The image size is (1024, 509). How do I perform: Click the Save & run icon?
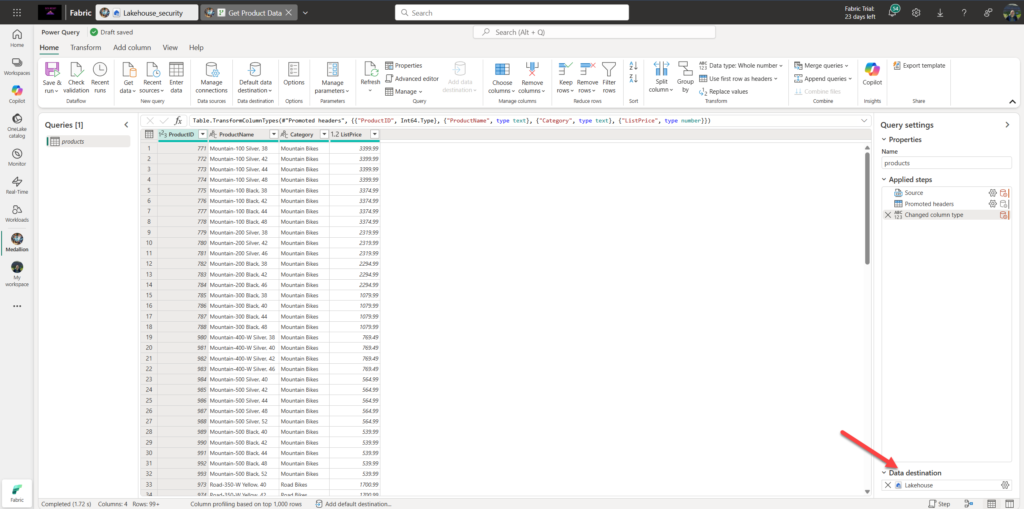[x=52, y=69]
